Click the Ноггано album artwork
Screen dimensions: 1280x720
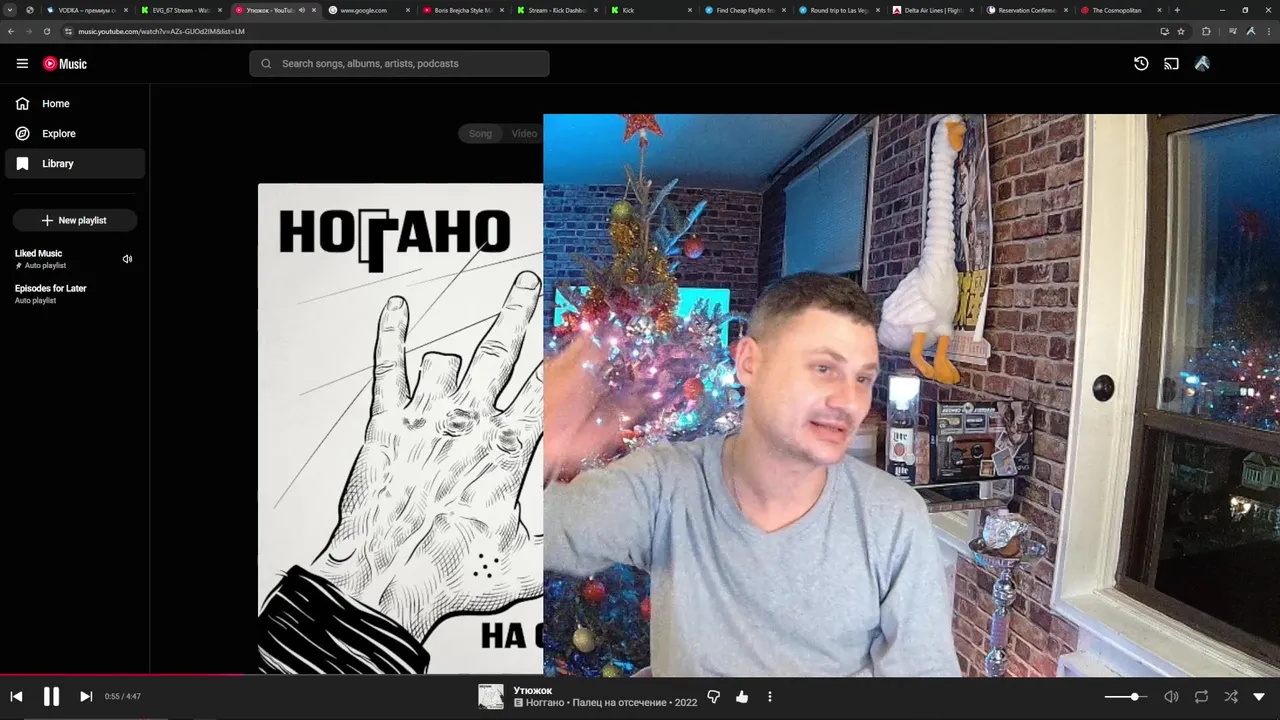[x=400, y=428]
